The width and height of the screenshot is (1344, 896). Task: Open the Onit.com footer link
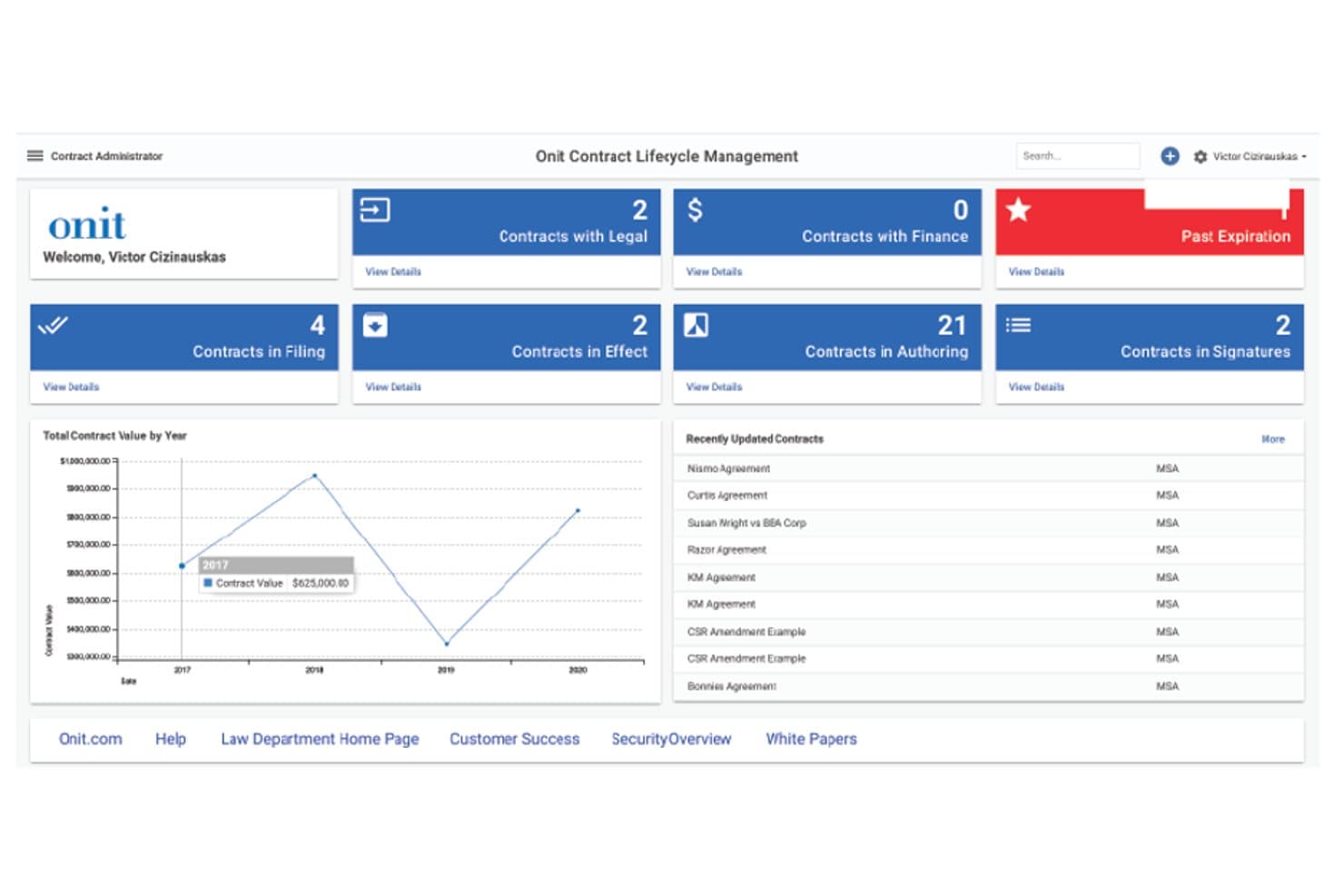(x=90, y=739)
